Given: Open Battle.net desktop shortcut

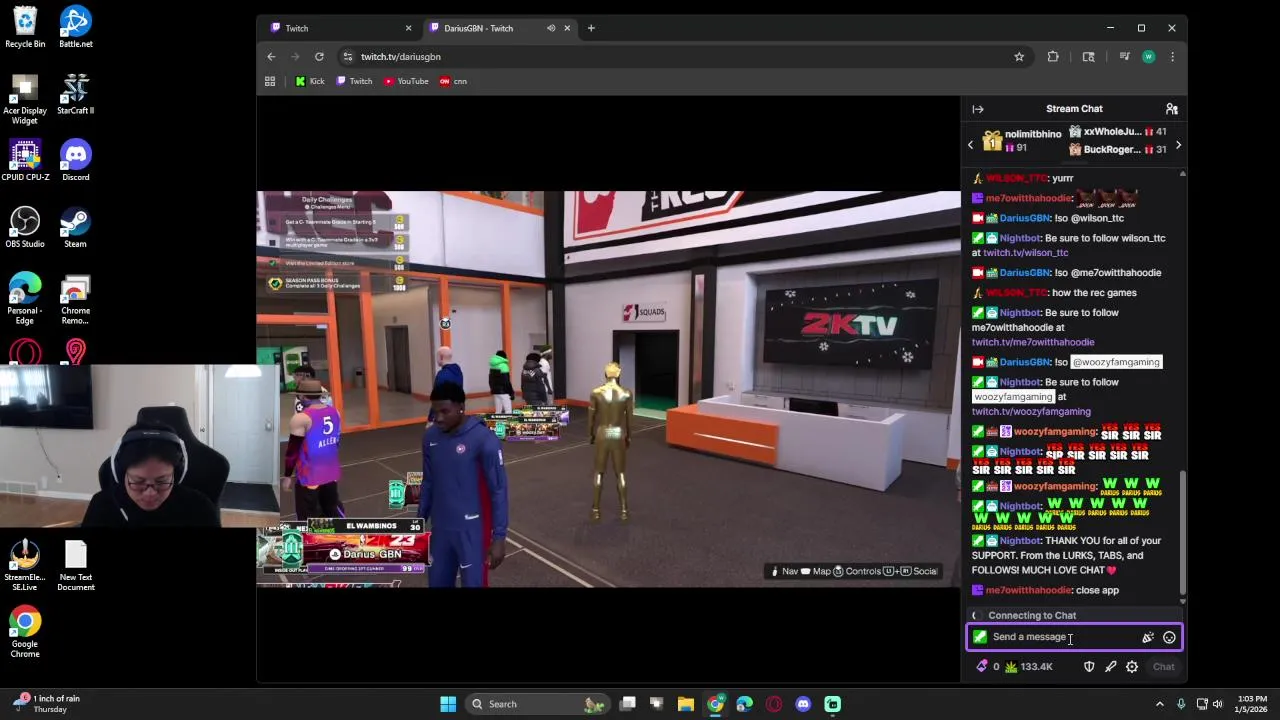Looking at the screenshot, I should coord(75,28).
